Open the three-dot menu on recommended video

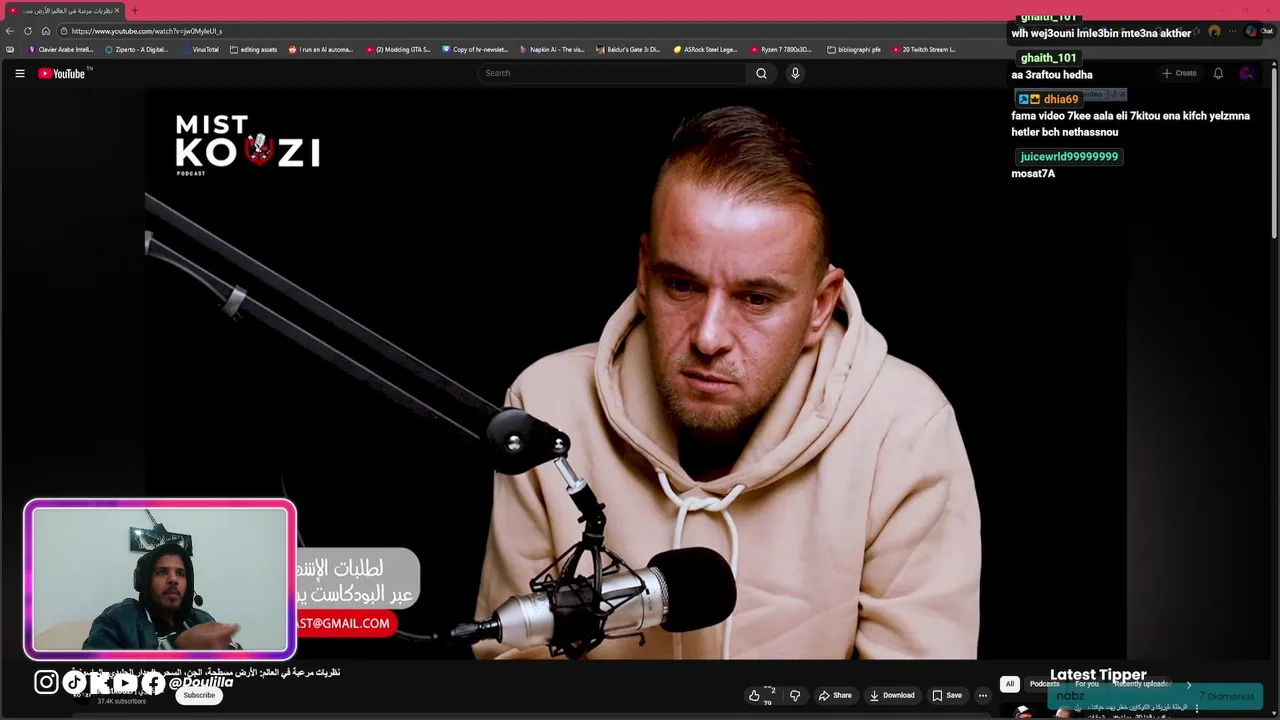1196,709
